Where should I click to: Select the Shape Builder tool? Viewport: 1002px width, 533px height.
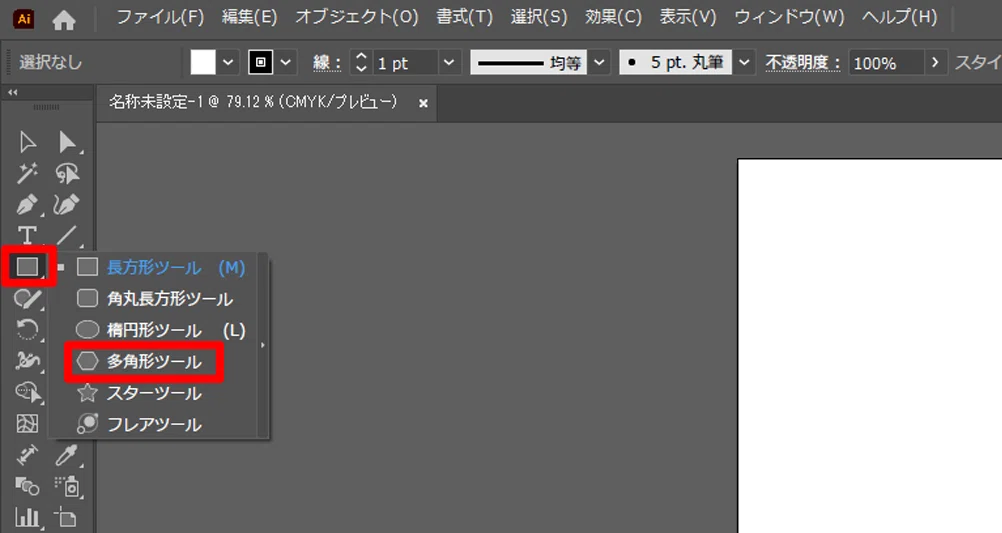point(27,392)
